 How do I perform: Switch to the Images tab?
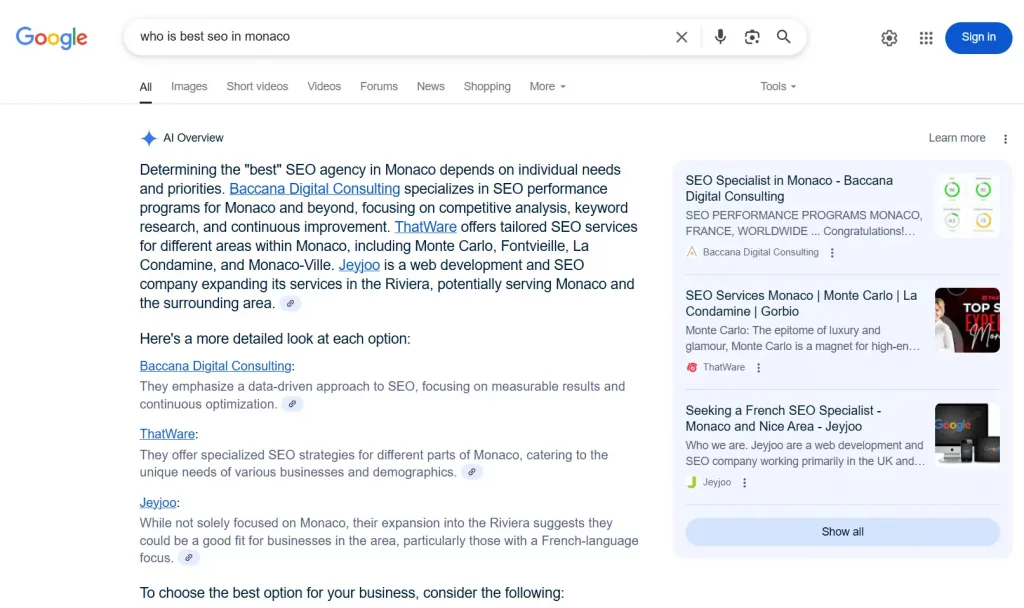pos(189,86)
